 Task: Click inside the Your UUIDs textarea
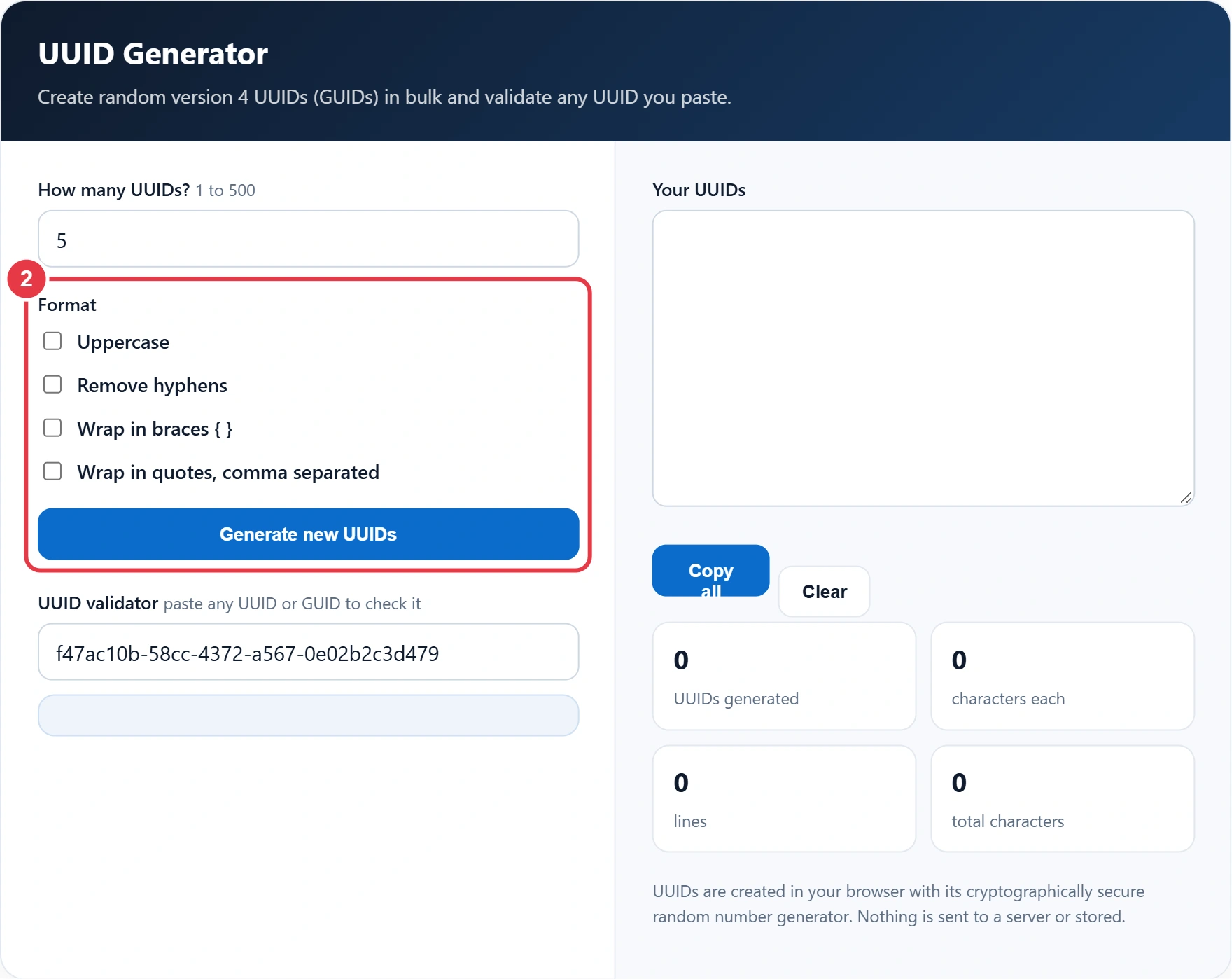click(923, 359)
